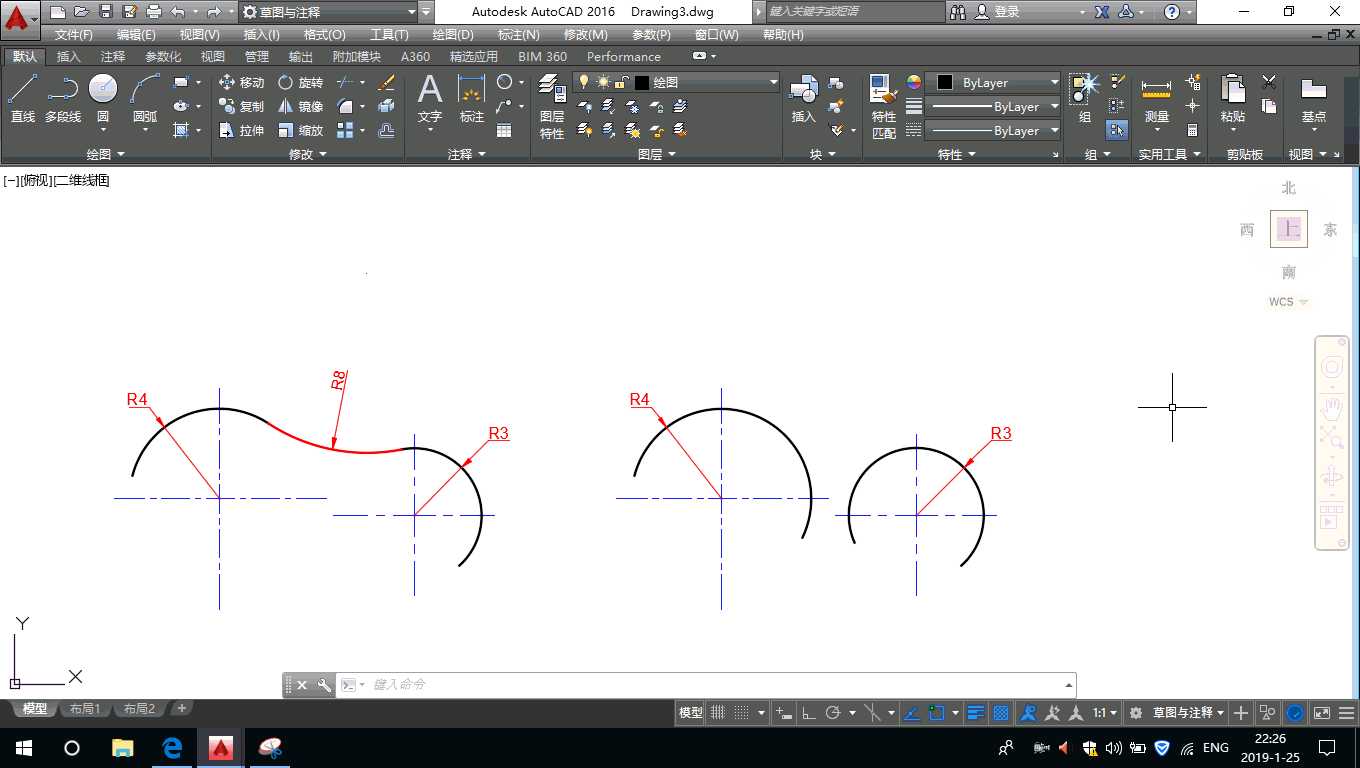This screenshot has height=768, width=1360.
Task: Click the 登录 sign-in button
Action: click(1006, 12)
